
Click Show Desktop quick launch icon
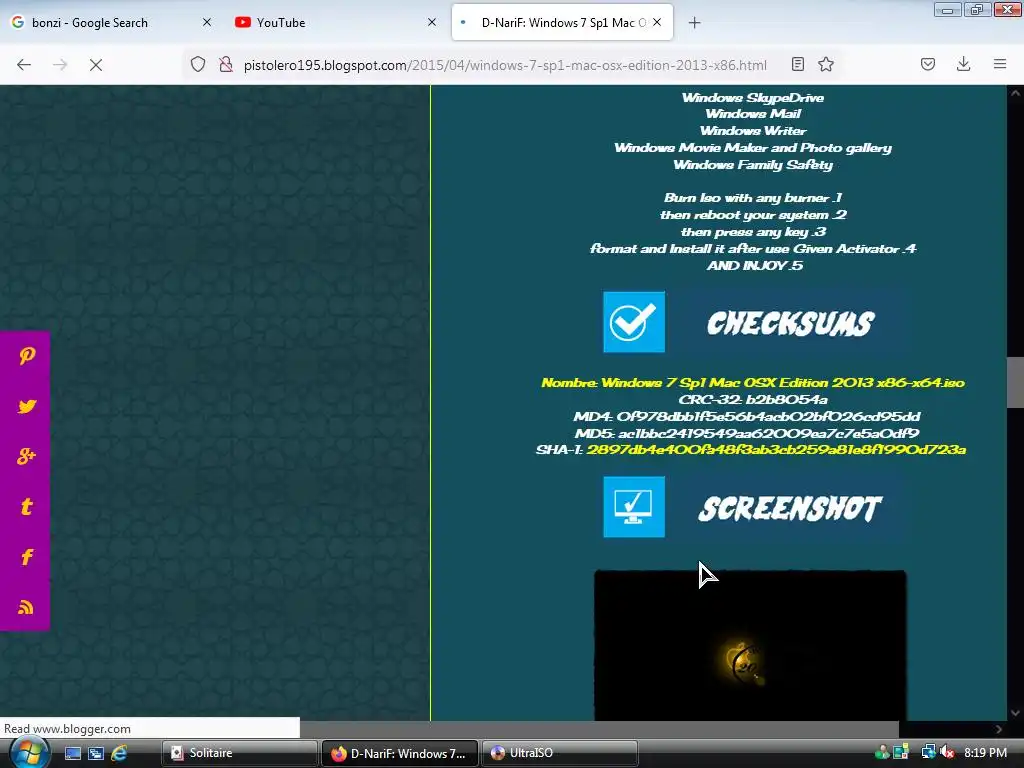72,753
